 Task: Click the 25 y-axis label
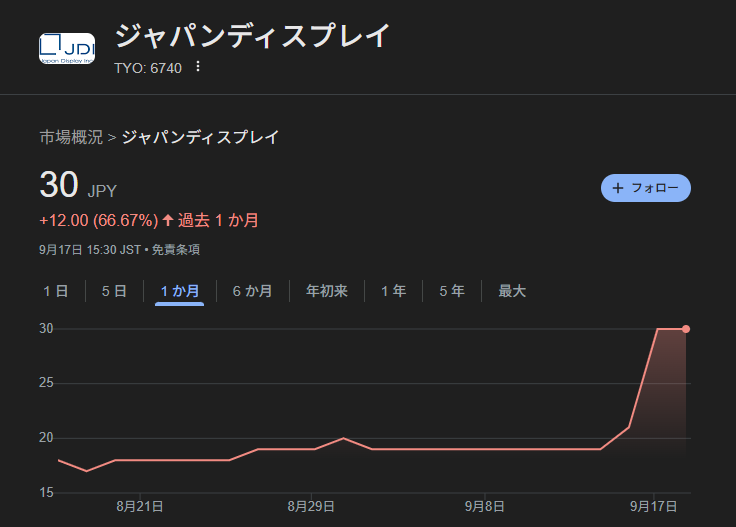pyautogui.click(x=46, y=383)
